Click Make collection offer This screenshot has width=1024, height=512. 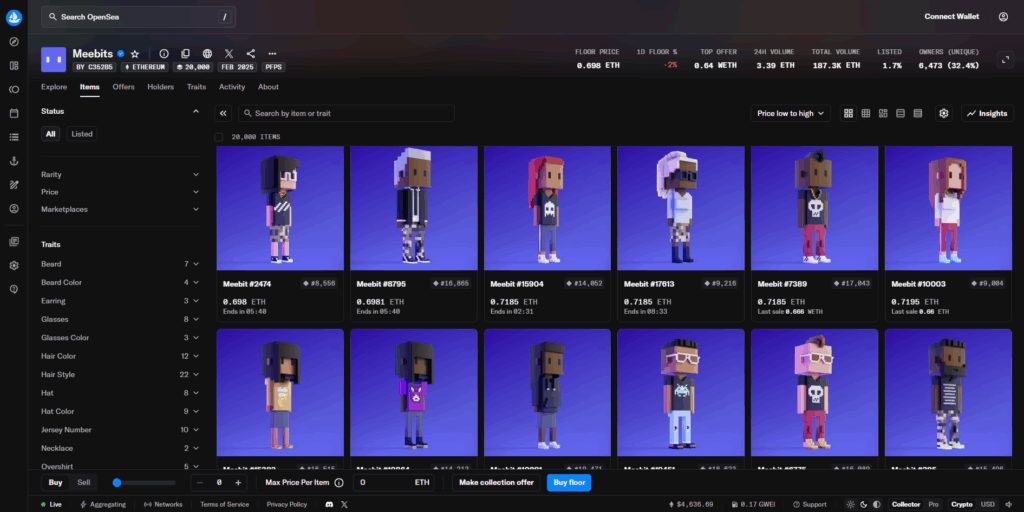pos(496,483)
